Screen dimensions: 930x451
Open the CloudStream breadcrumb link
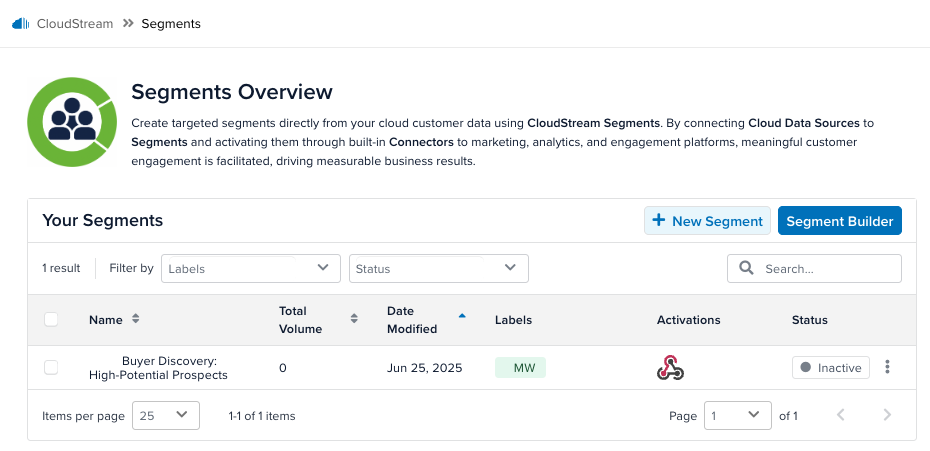point(75,24)
